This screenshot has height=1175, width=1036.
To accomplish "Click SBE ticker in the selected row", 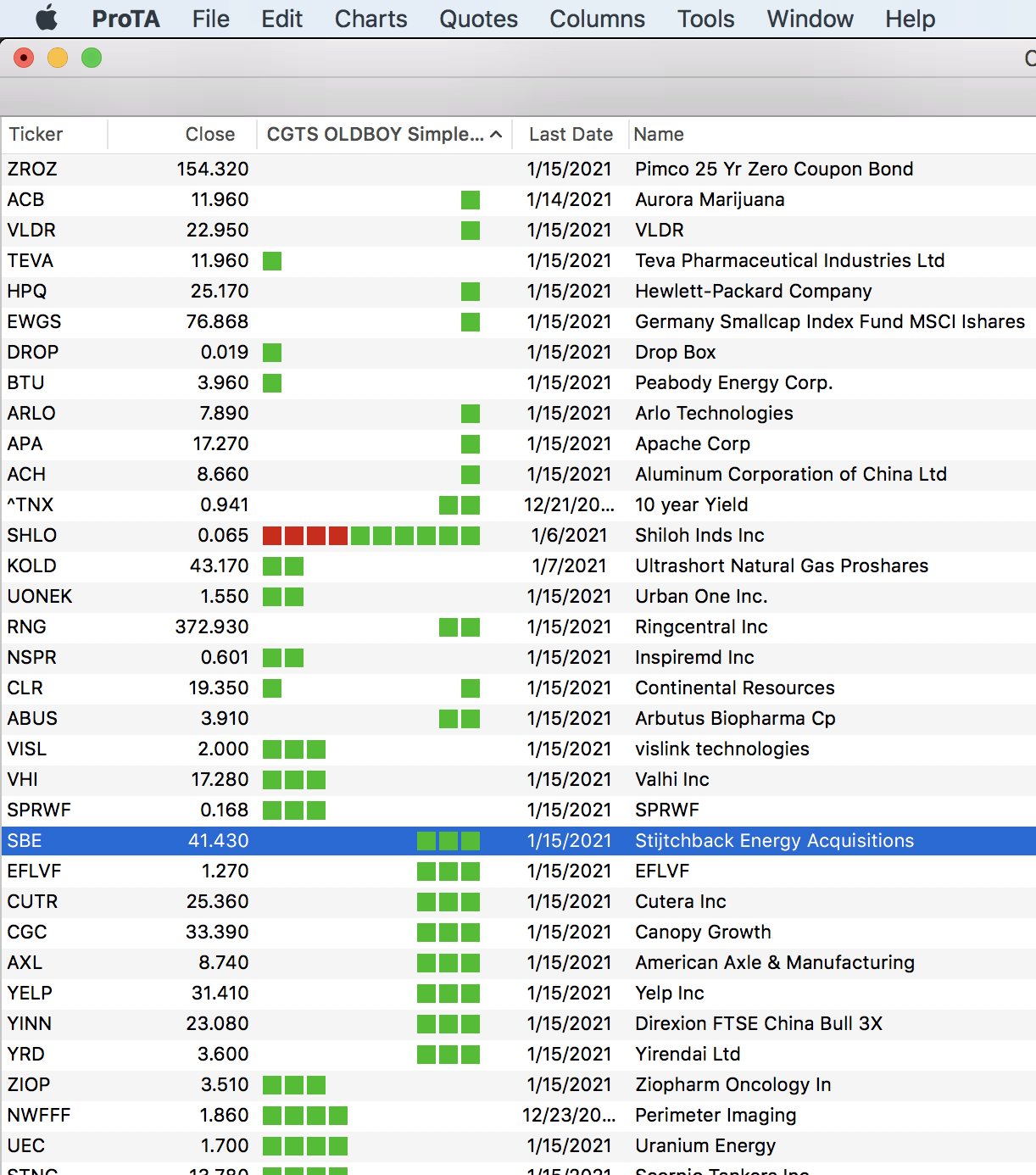I will tap(24, 840).
